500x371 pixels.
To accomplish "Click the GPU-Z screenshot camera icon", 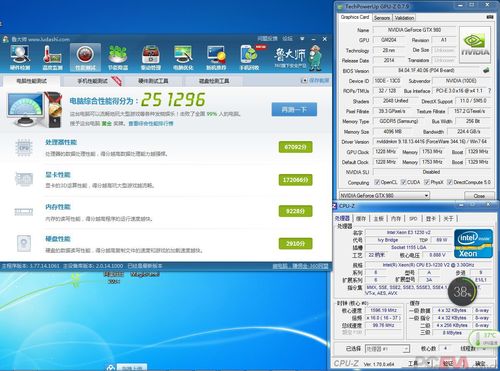I will pos(490,17).
